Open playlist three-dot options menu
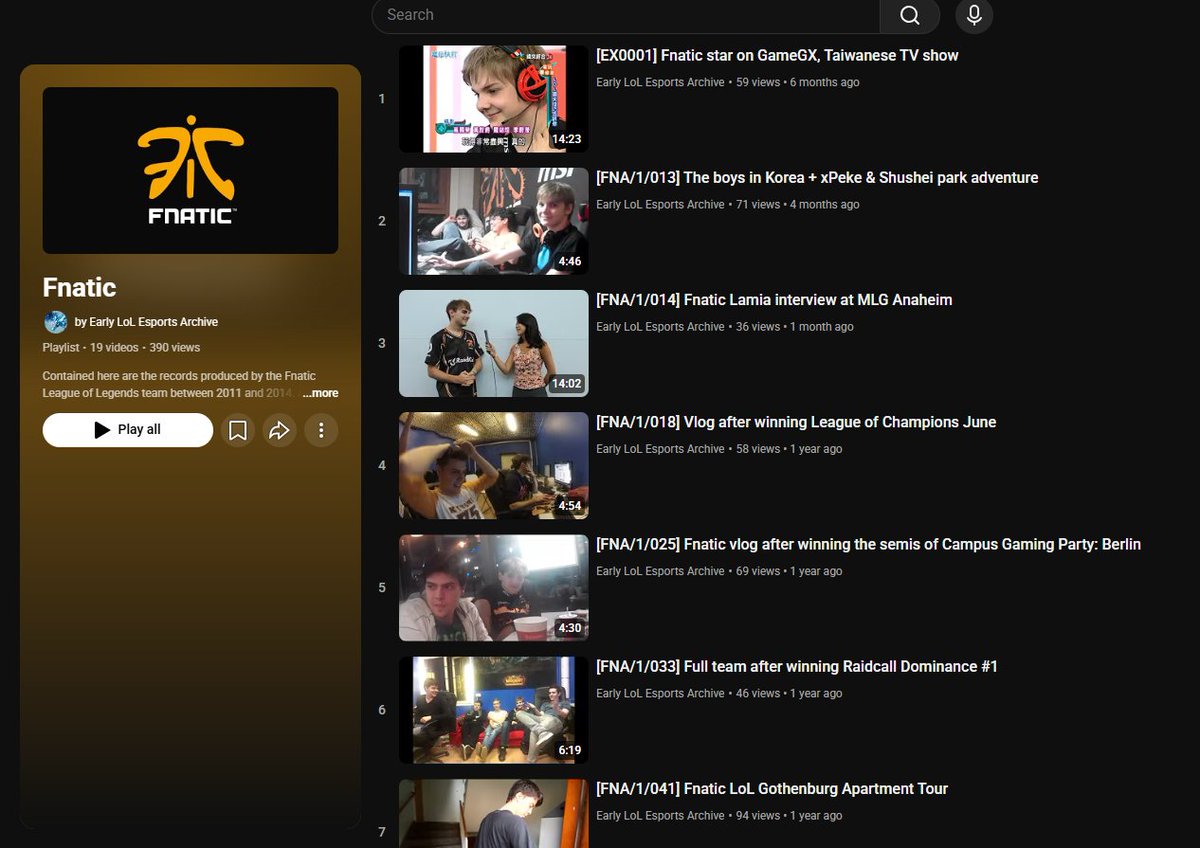Viewport: 1200px width, 848px height. point(321,430)
